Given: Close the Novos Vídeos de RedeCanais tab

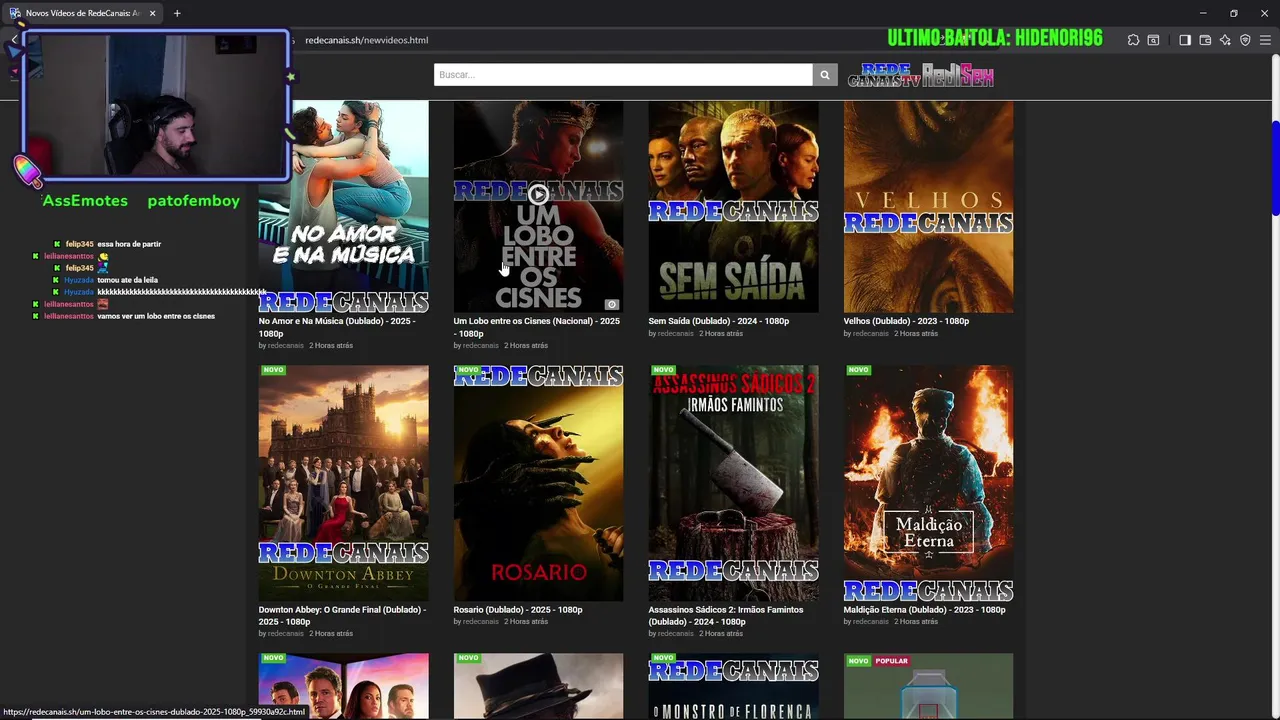Looking at the screenshot, I should [152, 13].
